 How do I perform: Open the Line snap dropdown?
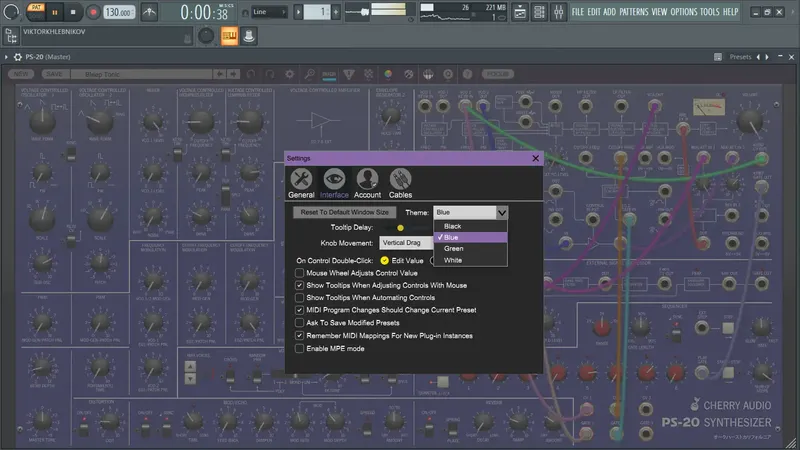[x=268, y=12]
